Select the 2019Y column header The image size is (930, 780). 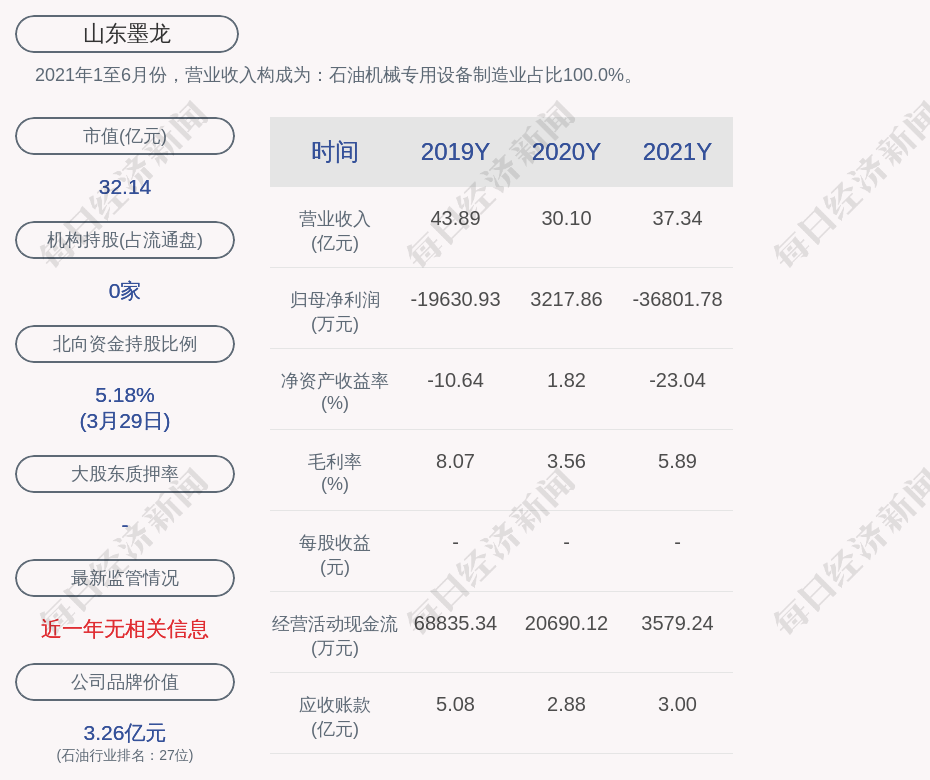click(455, 152)
